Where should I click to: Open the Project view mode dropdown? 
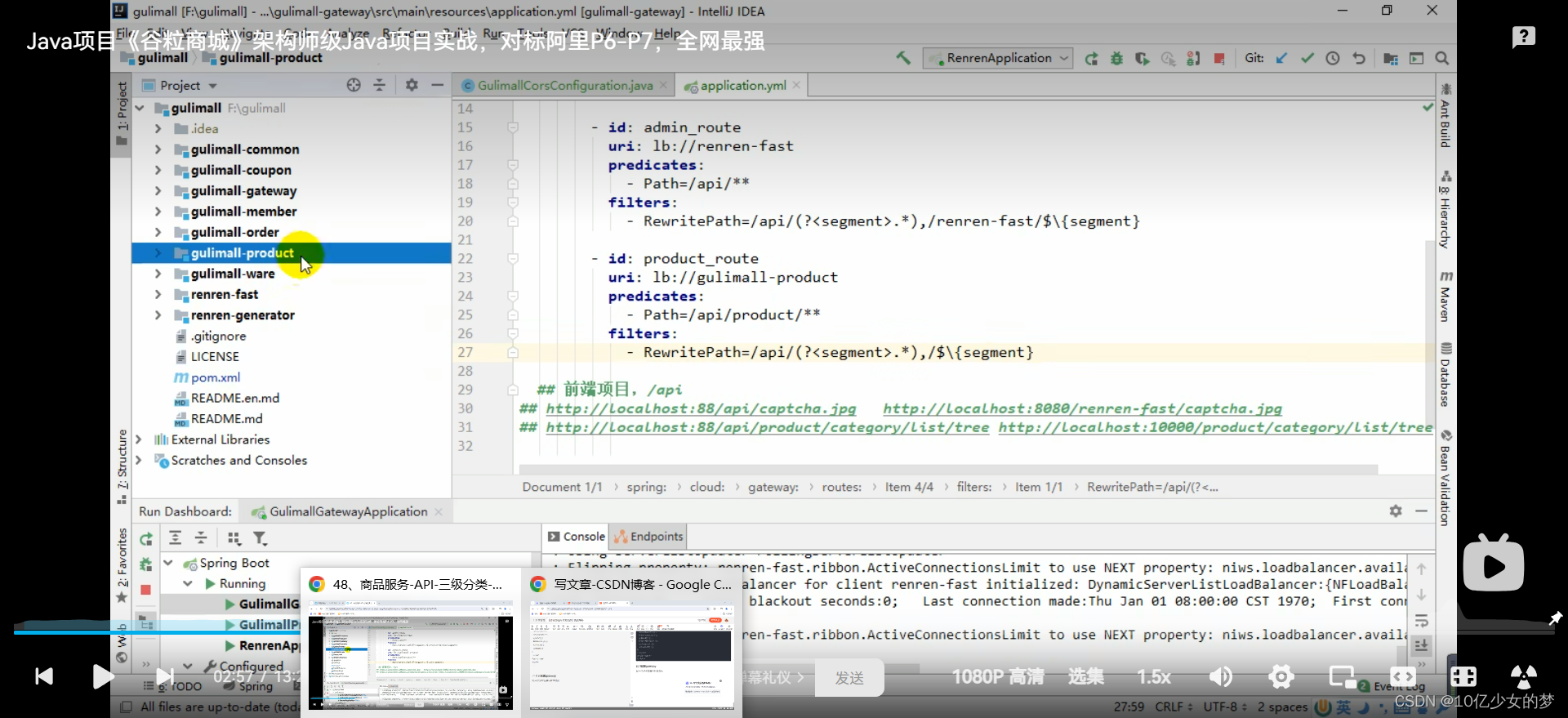(180, 85)
